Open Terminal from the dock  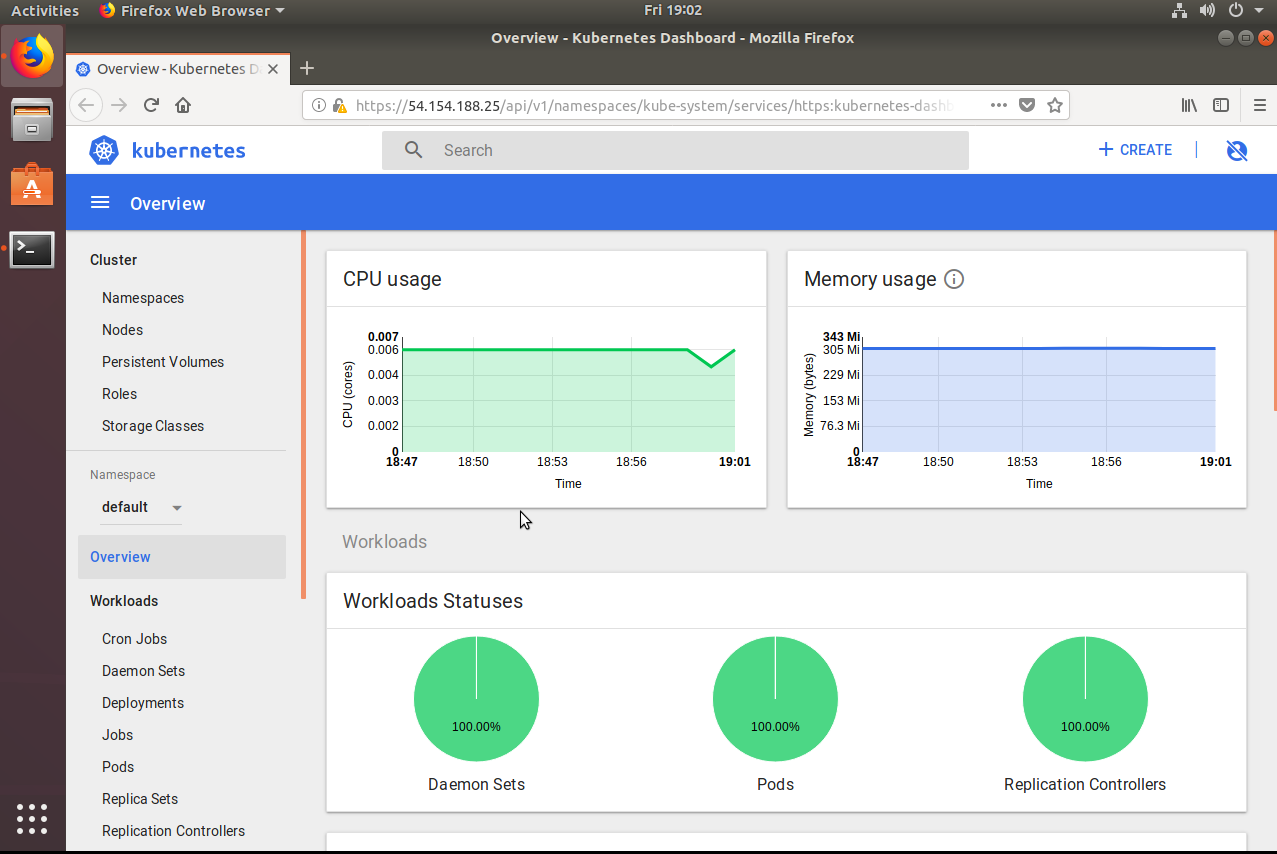pos(32,249)
